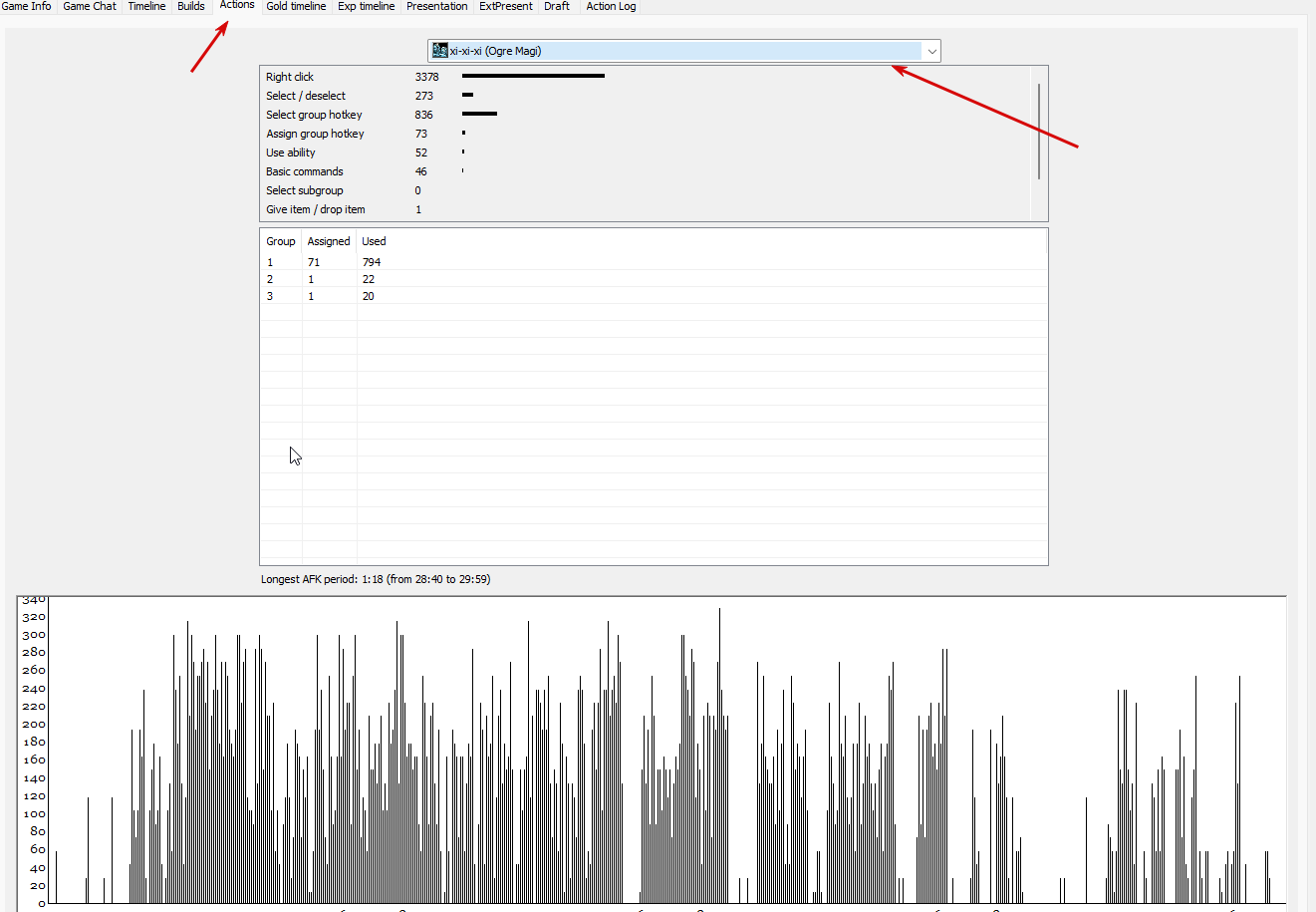Click the 300 label on chart axis

34,635
